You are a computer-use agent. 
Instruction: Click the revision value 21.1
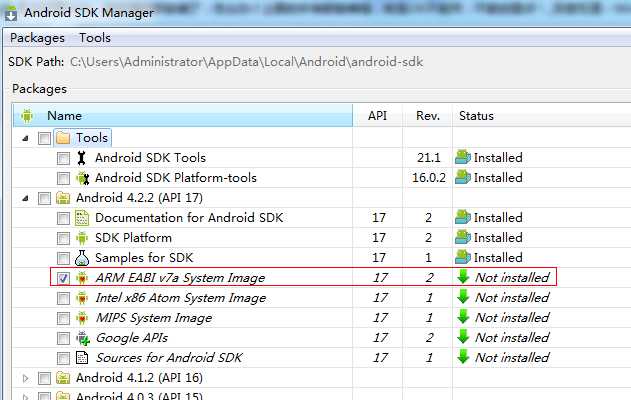429,158
